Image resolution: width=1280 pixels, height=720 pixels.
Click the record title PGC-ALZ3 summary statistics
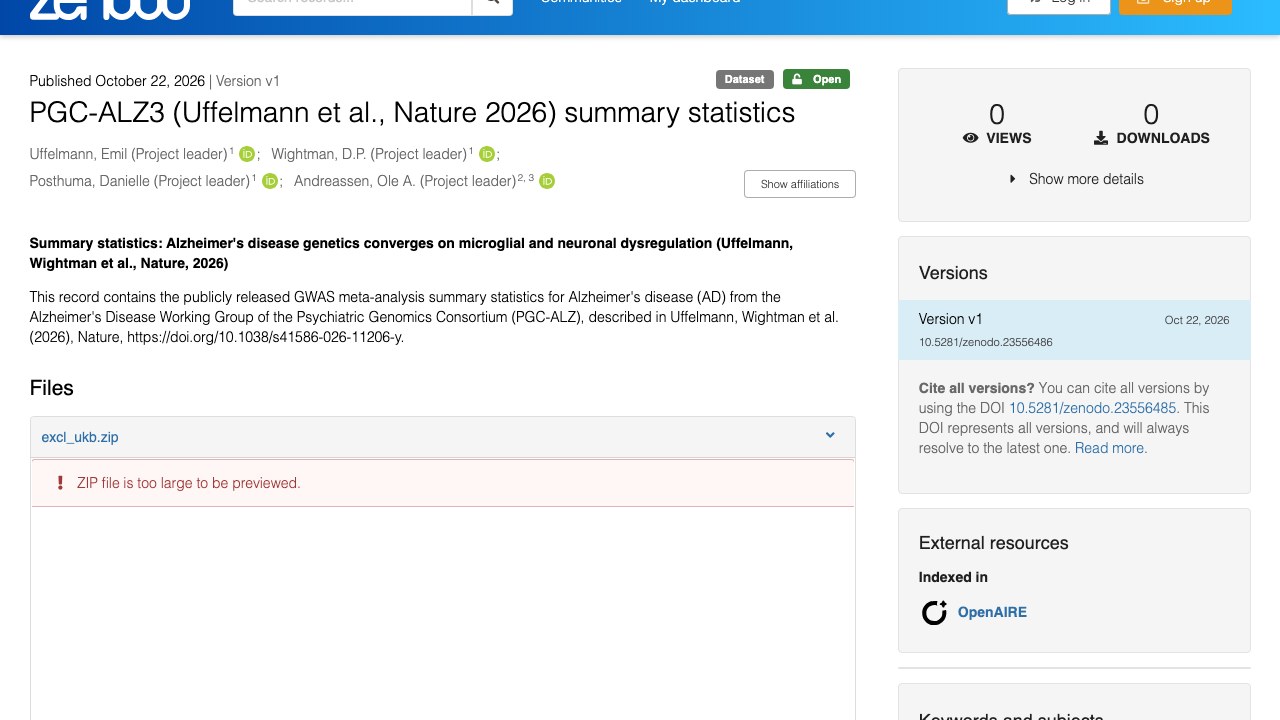pyautogui.click(x=412, y=113)
